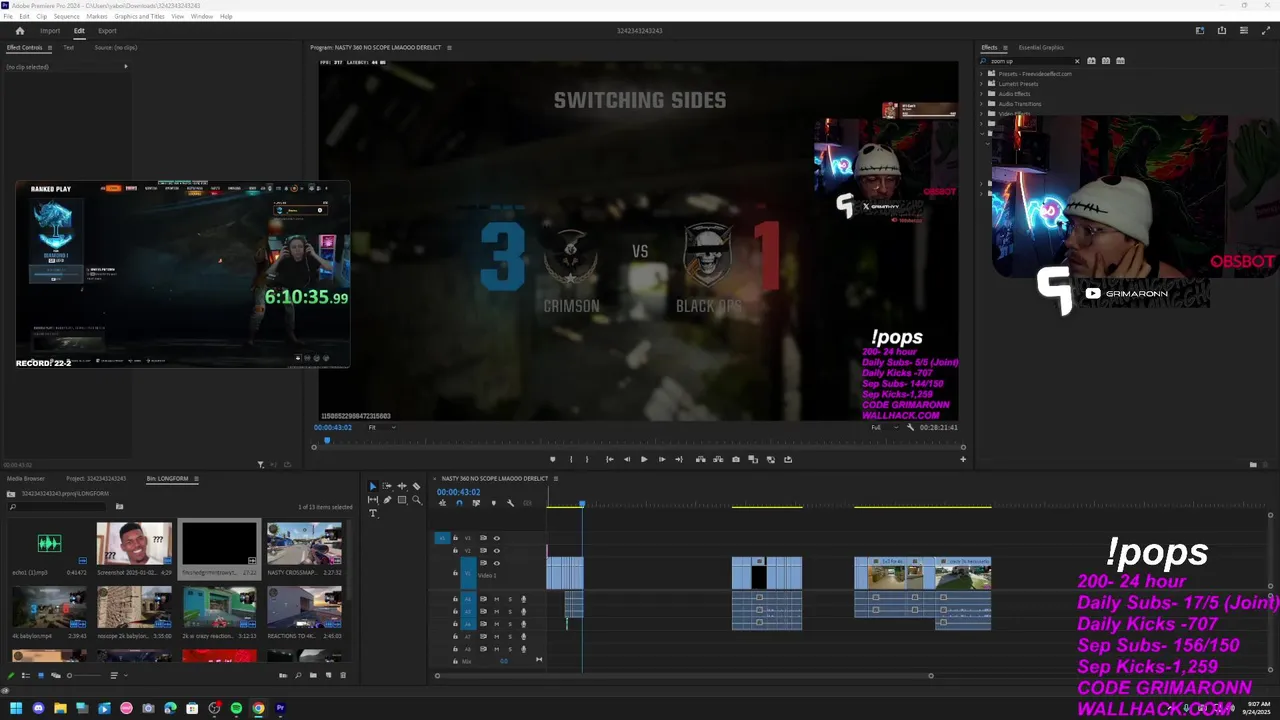Select the Slip tool
Screen dimensions: 1280x720
373,500
